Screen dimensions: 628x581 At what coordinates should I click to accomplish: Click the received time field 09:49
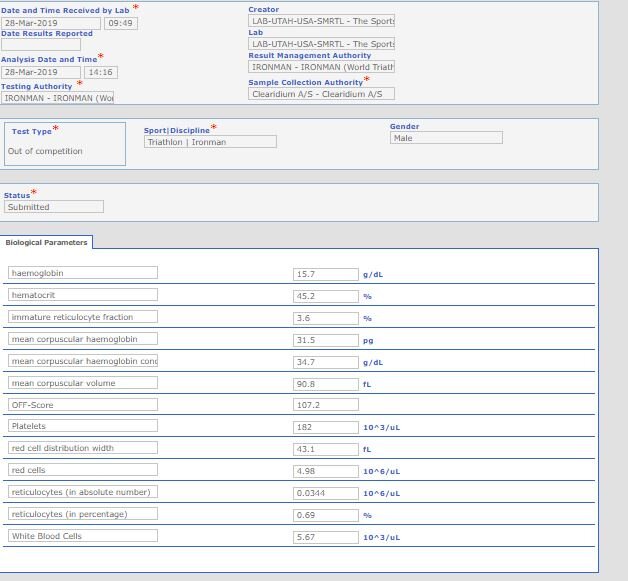[121, 23]
